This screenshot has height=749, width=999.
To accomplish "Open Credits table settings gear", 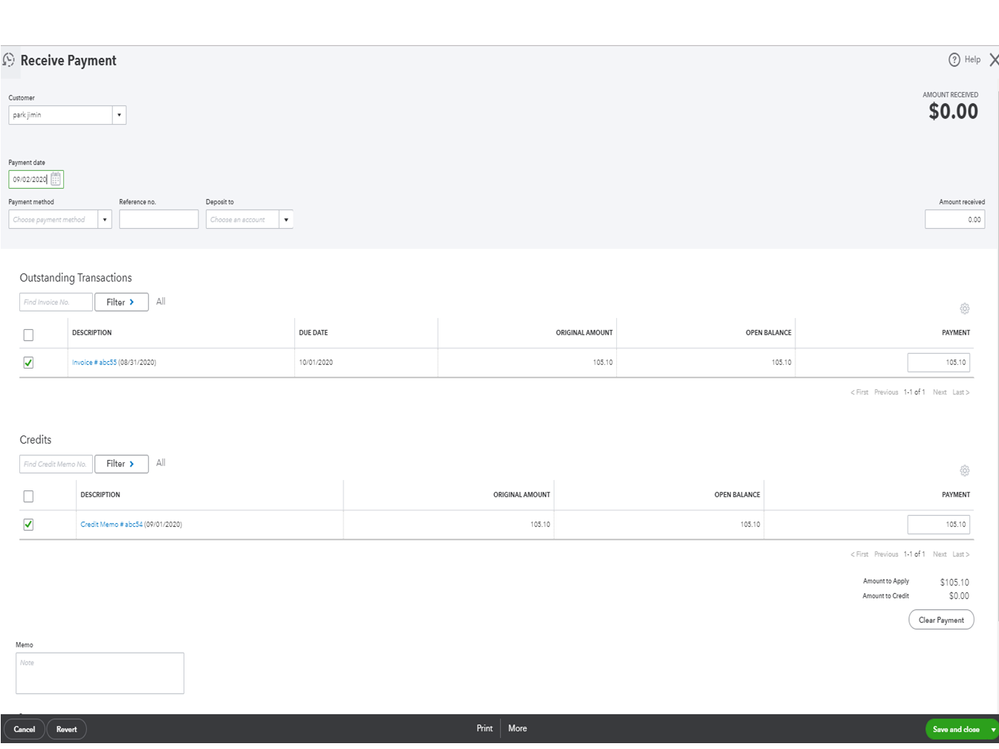I will click(x=965, y=471).
